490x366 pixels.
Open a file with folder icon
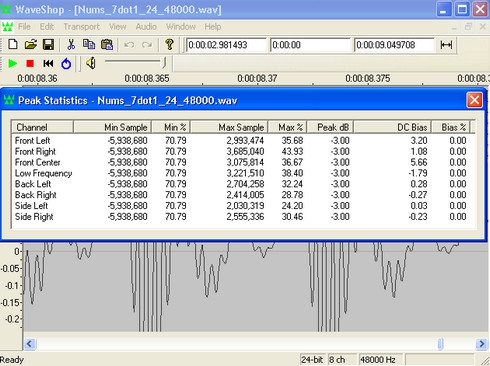31,44
